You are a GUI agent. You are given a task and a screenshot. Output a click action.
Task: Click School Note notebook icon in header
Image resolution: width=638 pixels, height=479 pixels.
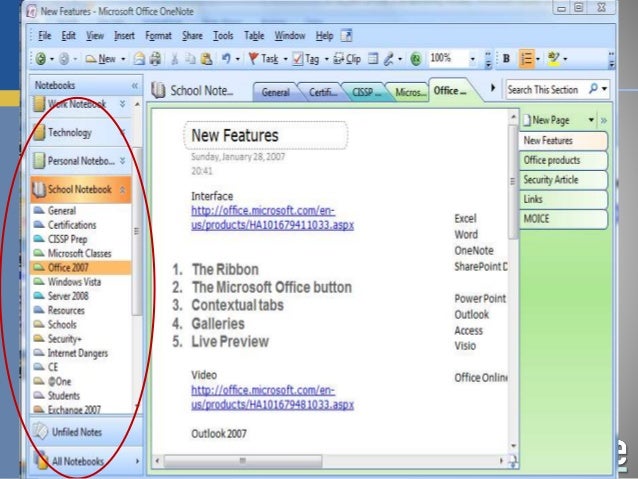coord(158,90)
